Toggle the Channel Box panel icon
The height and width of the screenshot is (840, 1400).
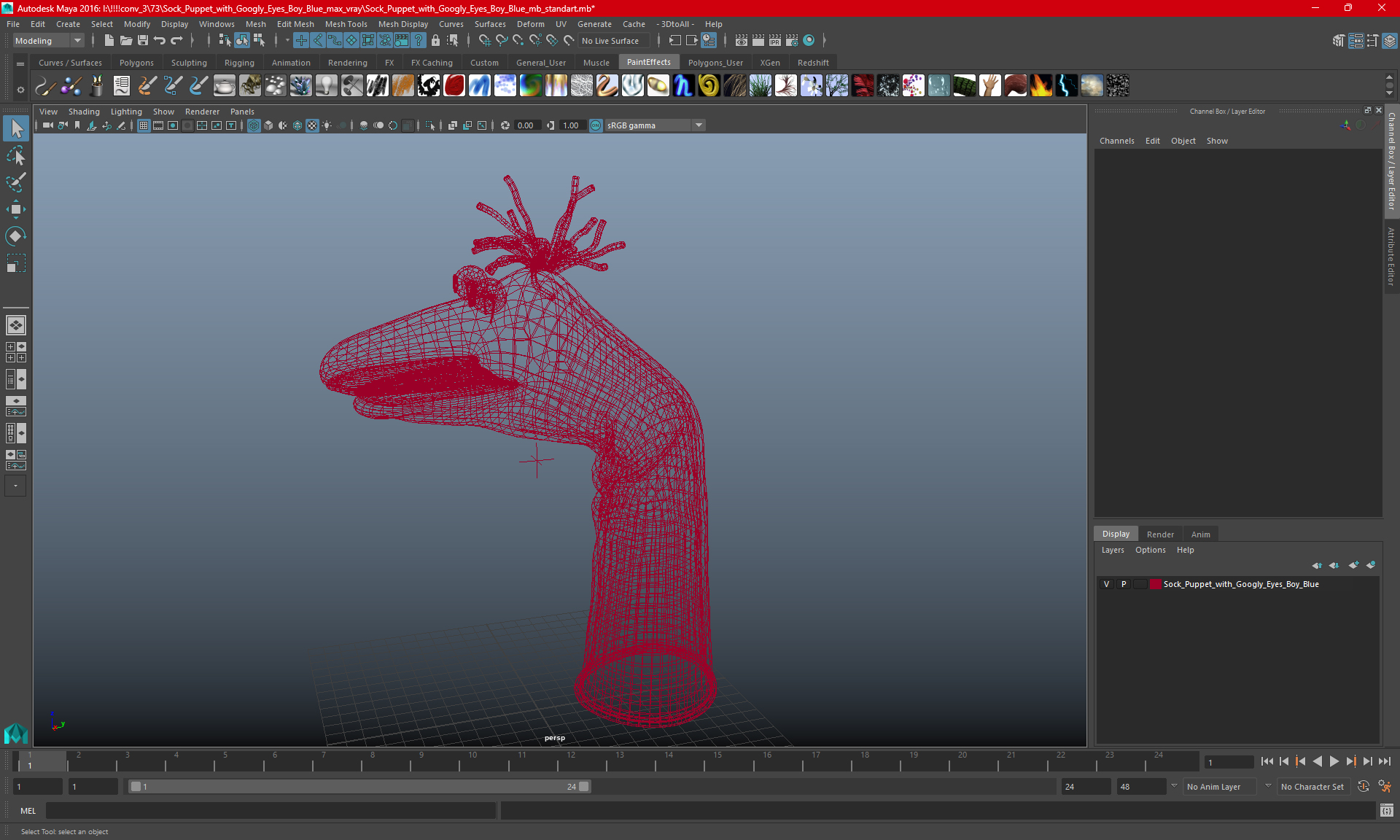coord(1390,41)
